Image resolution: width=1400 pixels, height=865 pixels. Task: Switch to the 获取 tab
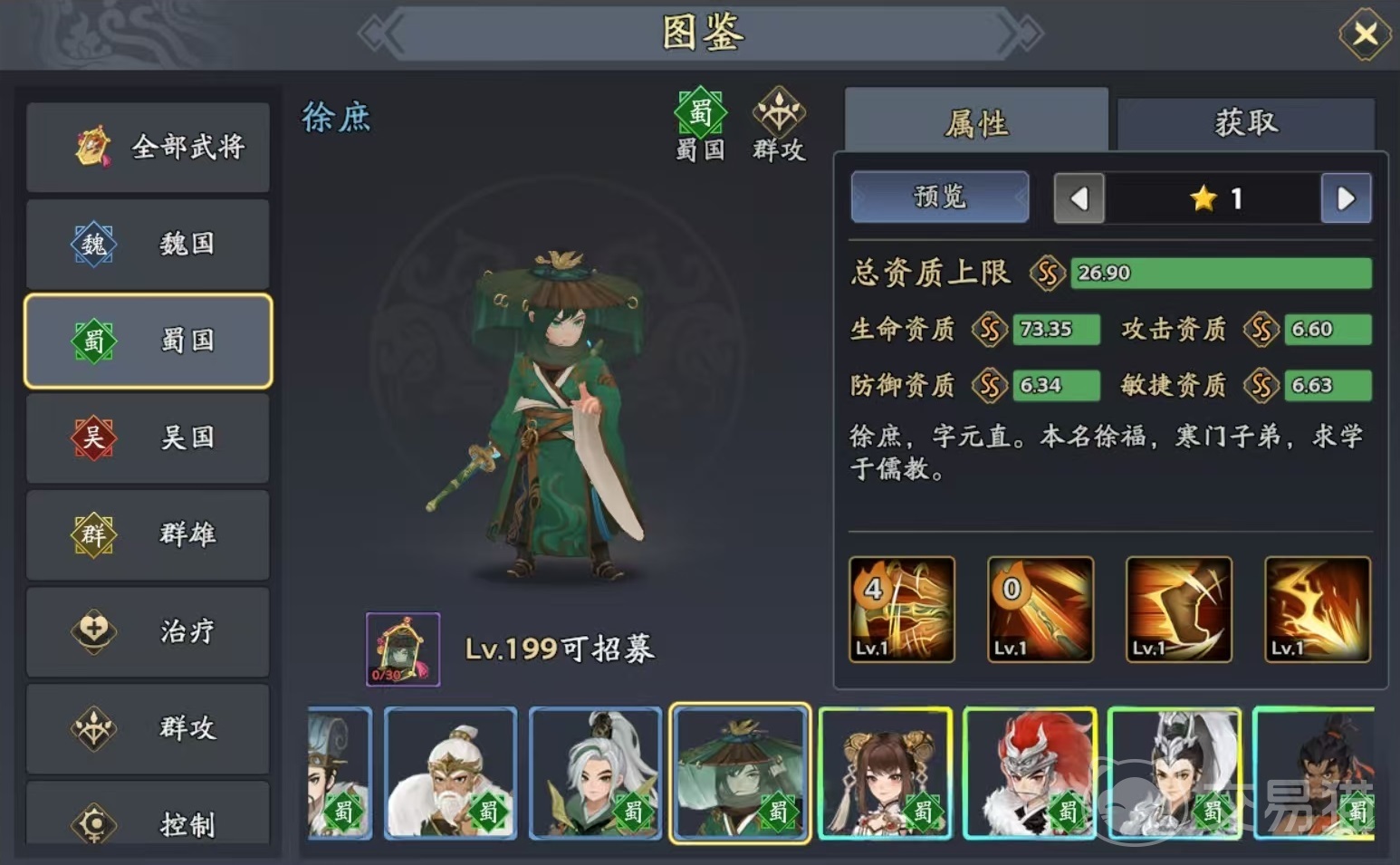pos(1246,123)
